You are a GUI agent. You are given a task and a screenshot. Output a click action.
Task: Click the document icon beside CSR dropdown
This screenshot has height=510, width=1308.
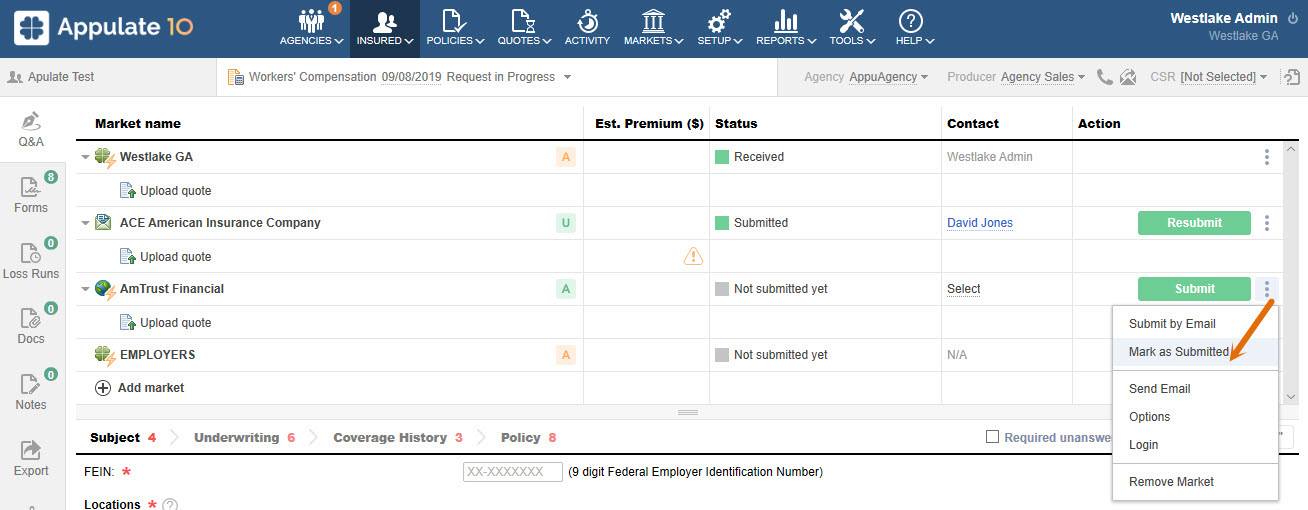click(1292, 77)
